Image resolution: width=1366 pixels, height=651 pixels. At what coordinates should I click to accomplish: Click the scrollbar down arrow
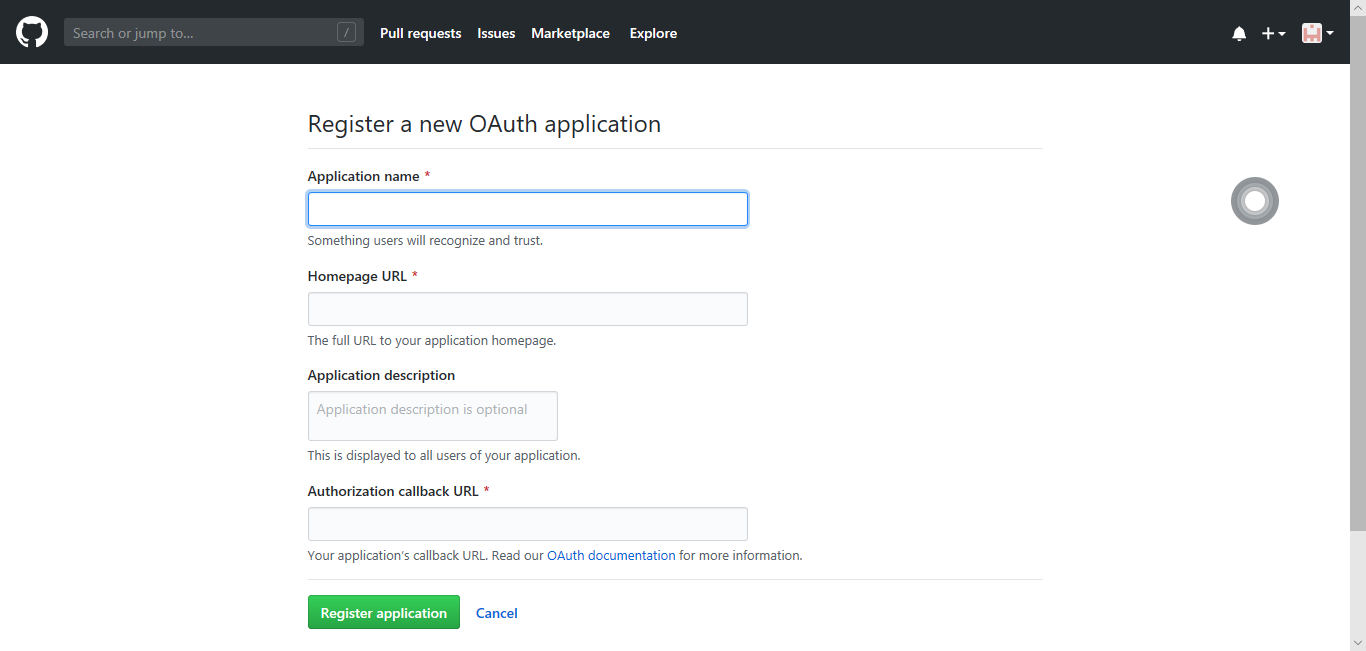coord(1358,643)
